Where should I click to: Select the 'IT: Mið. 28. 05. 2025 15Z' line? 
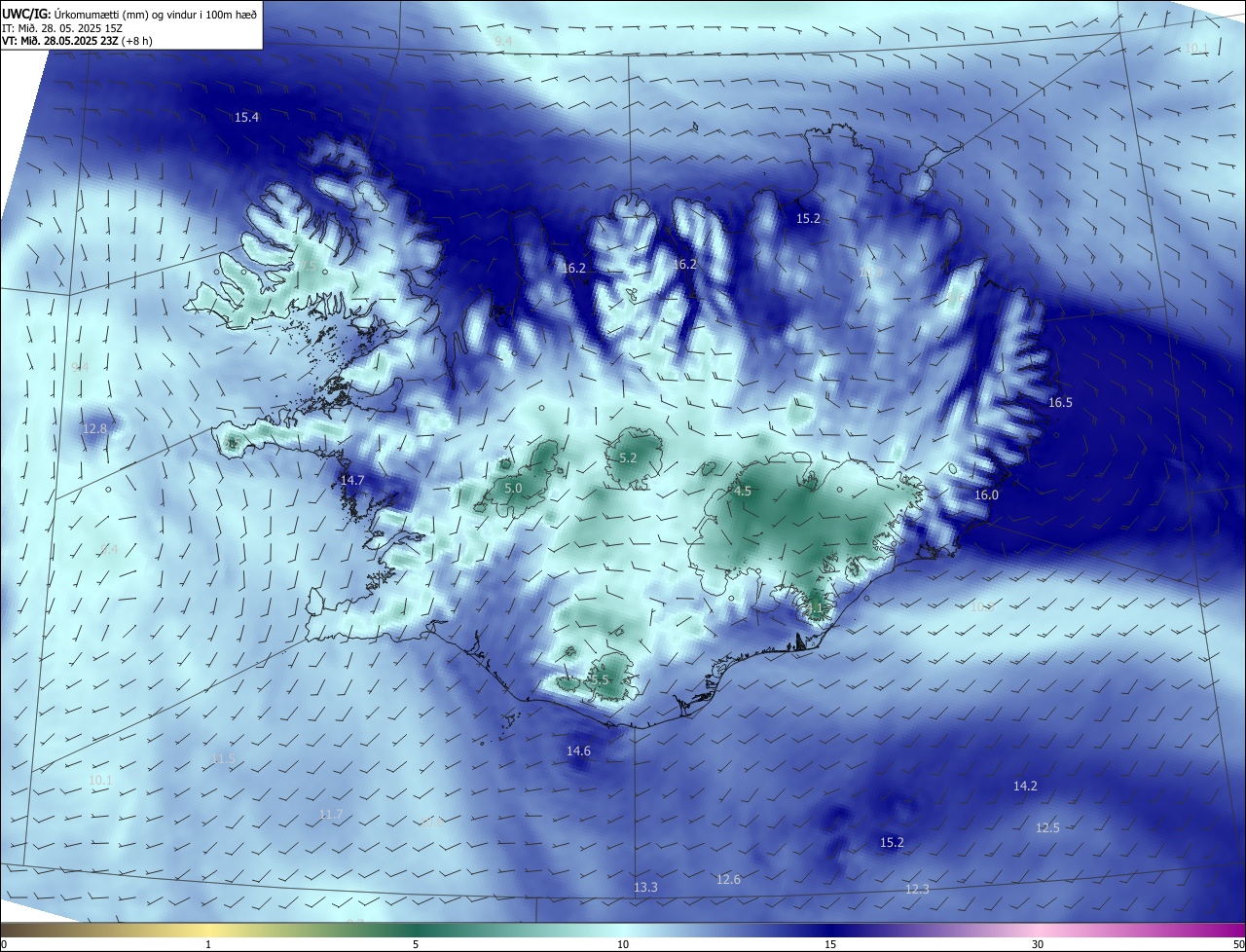coord(60,28)
